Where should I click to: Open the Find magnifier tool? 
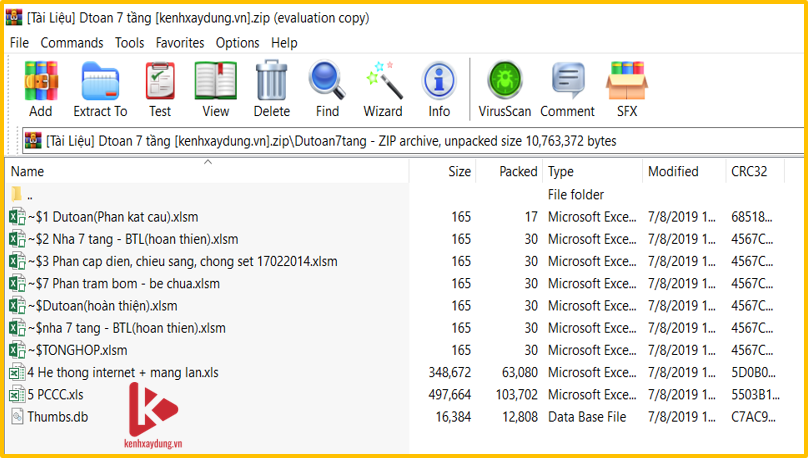click(327, 88)
